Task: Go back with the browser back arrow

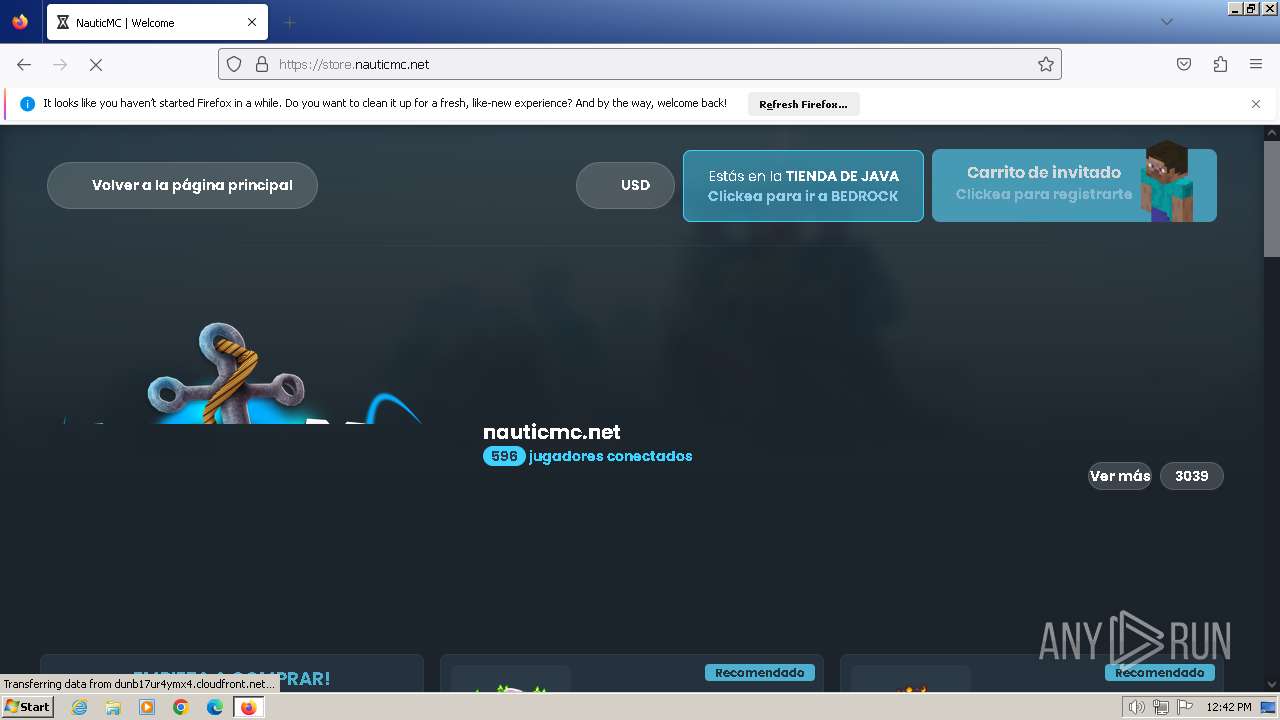Action: (x=24, y=64)
